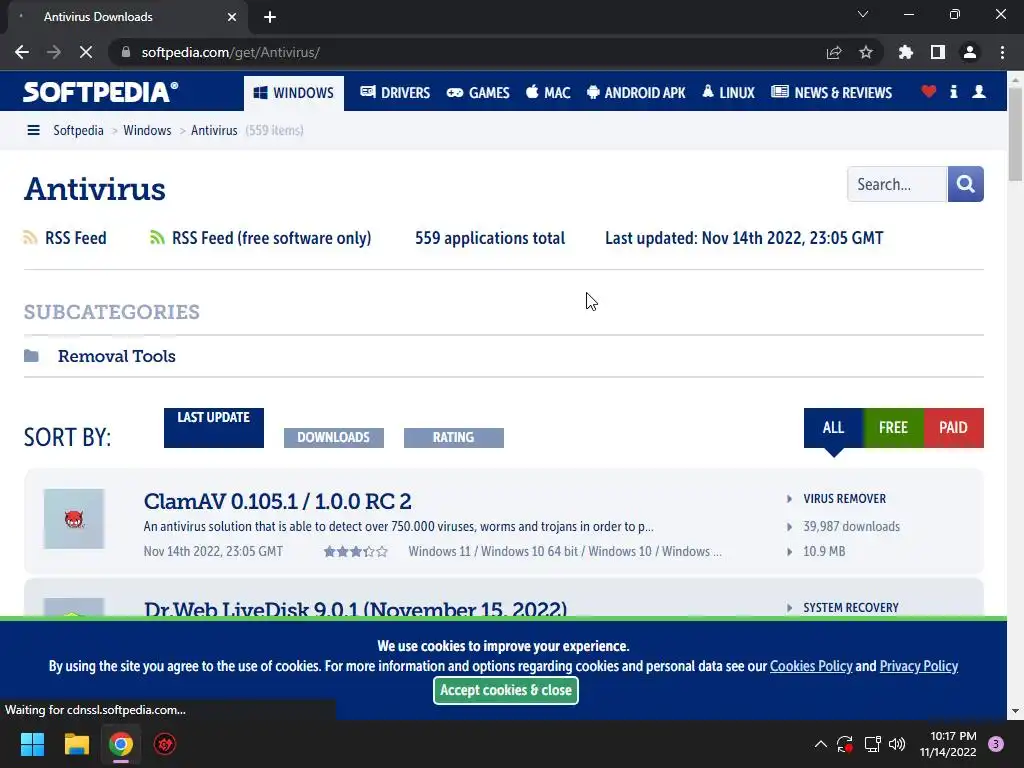Image resolution: width=1024 pixels, height=768 pixels.
Task: Open the notification count badge
Action: pyautogui.click(x=996, y=744)
